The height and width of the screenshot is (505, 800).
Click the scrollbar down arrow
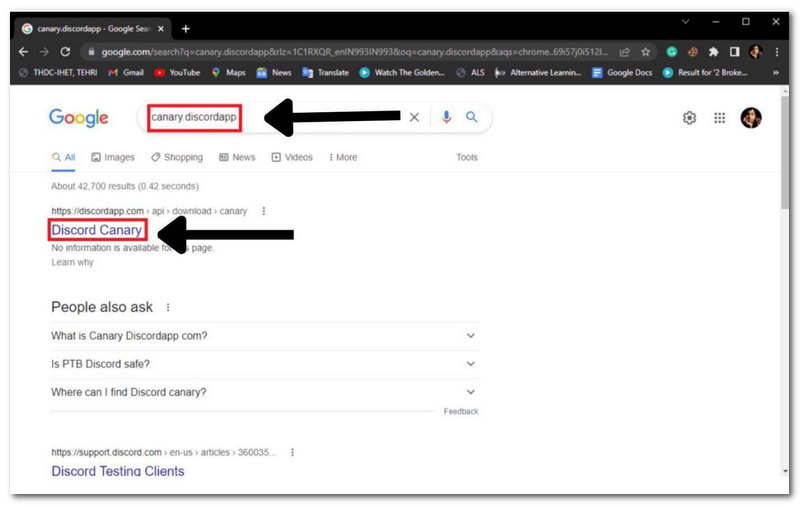(x=785, y=471)
